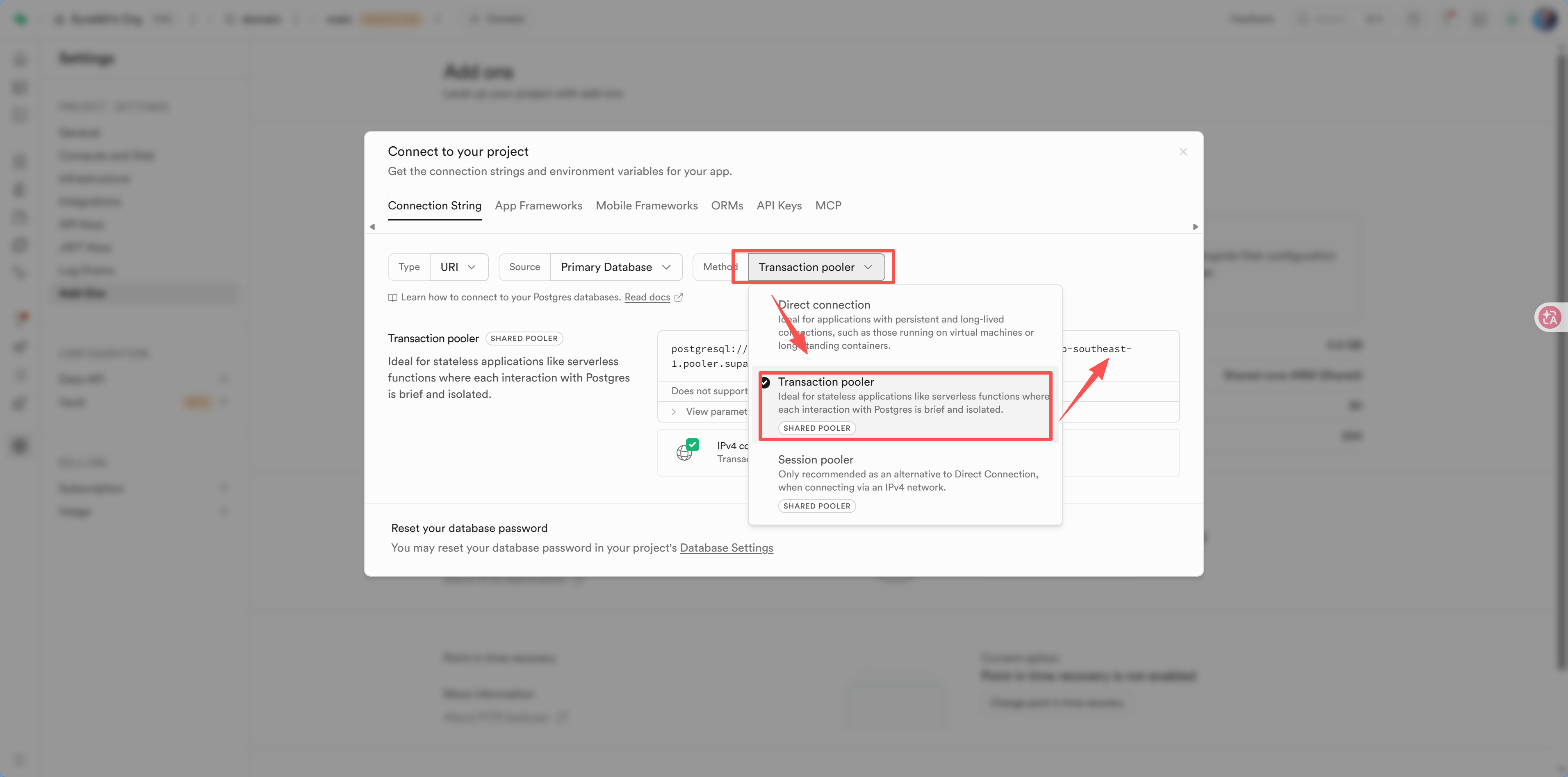The image size is (1568, 777).
Task: Open the Database Settings link
Action: 725,548
